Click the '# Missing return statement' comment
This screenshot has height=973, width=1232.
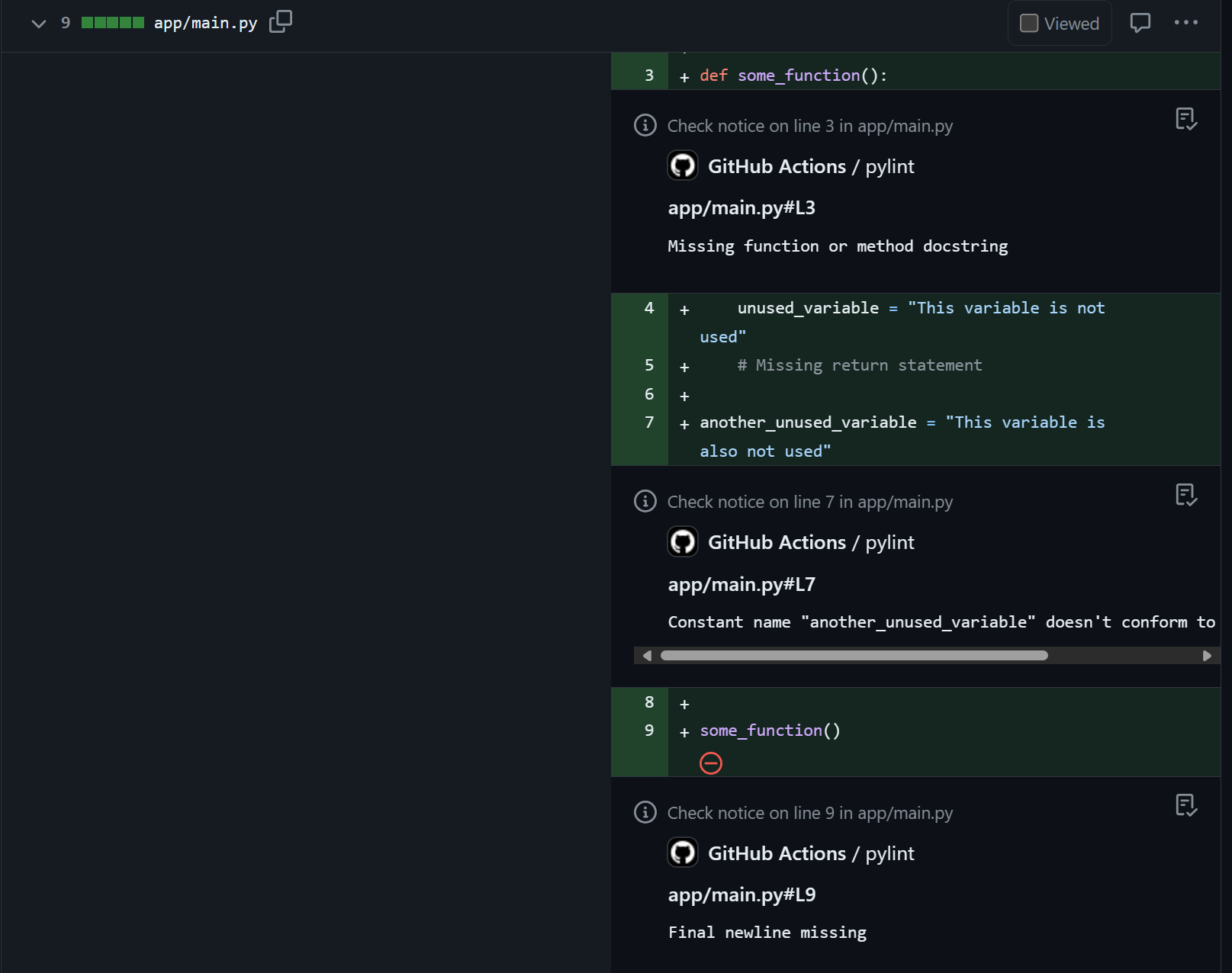860,365
